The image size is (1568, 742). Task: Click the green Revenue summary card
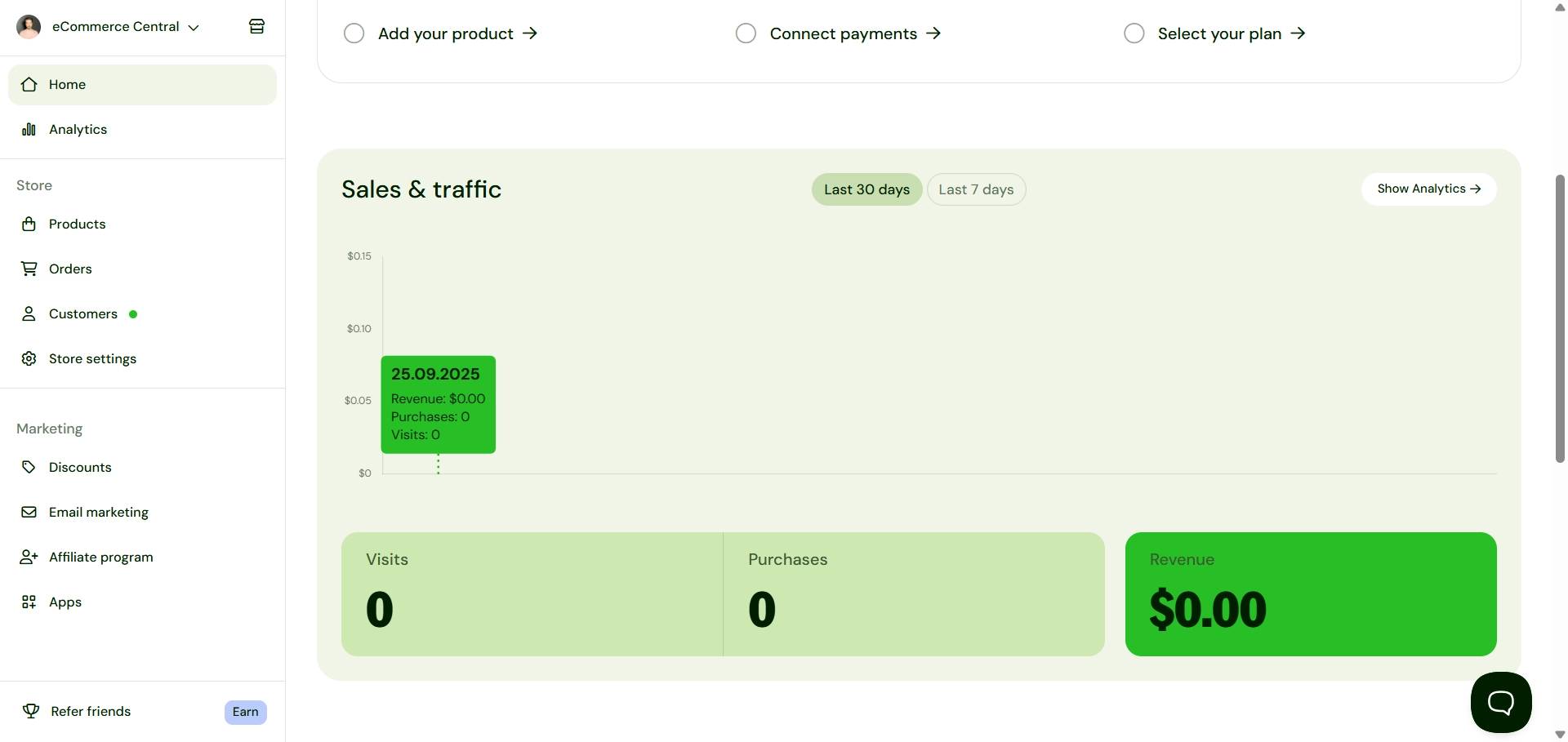1310,594
